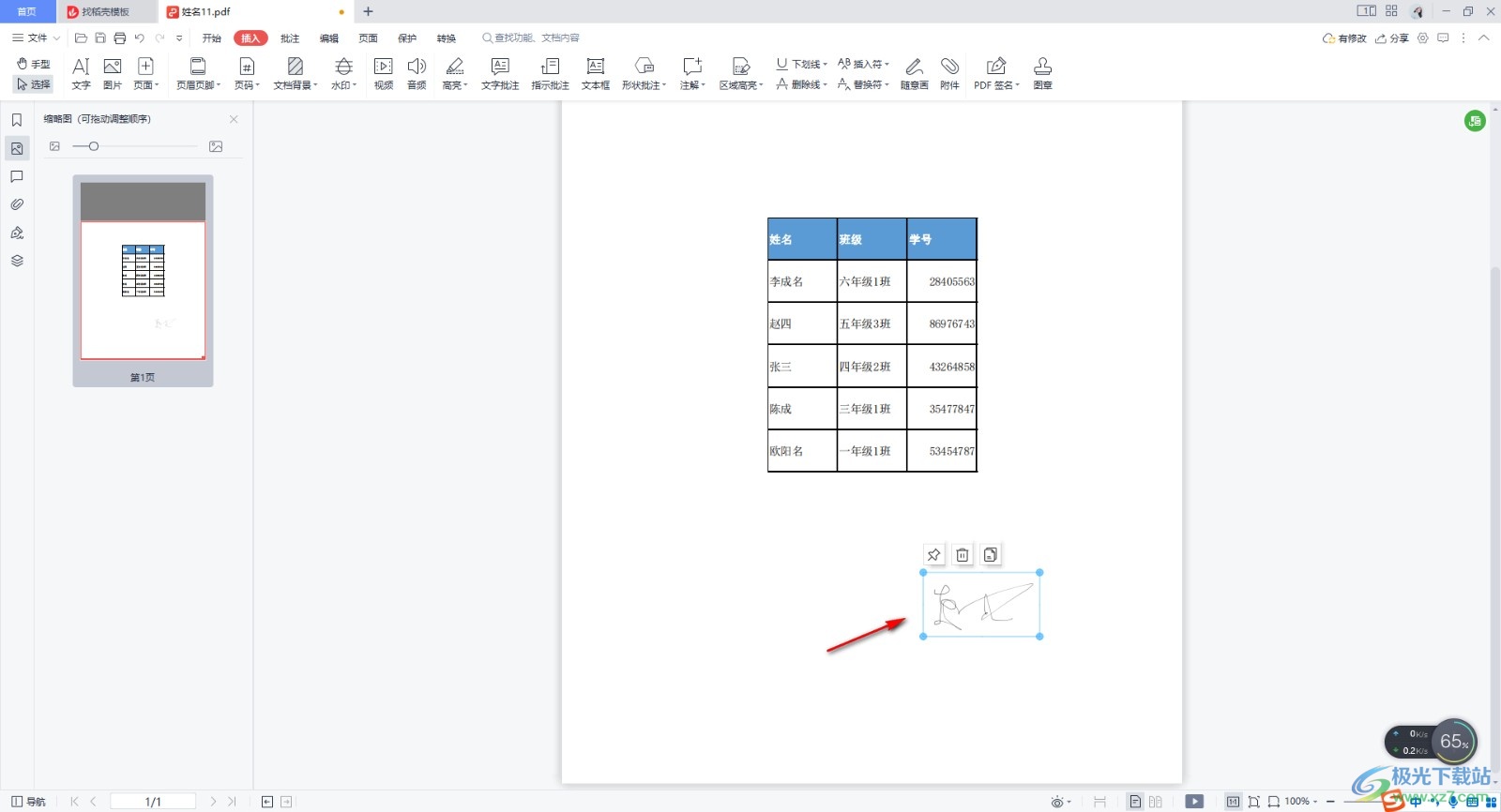Switch to the 编辑 ribbon tab
Image resolution: width=1501 pixels, height=812 pixels.
point(329,38)
